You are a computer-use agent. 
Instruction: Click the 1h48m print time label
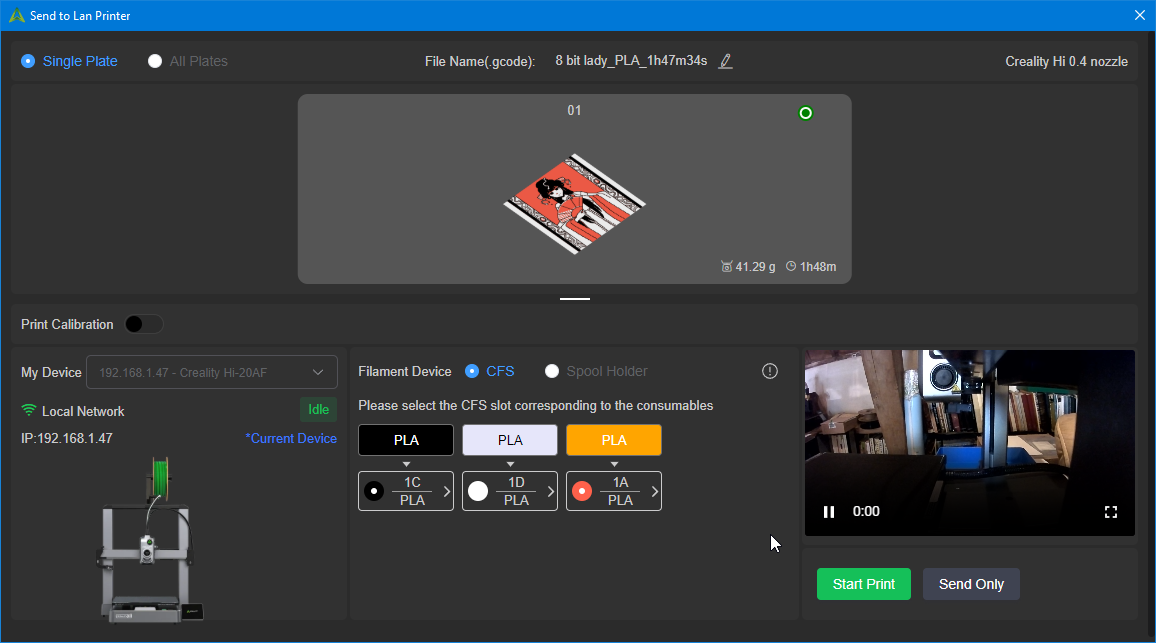pyautogui.click(x=811, y=267)
